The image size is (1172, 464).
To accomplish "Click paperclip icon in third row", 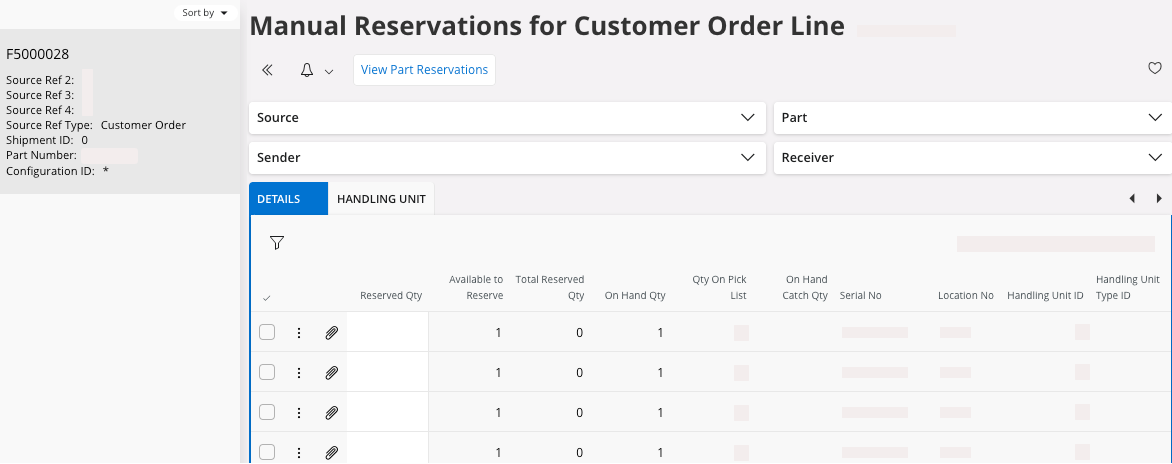I will click(x=332, y=412).
